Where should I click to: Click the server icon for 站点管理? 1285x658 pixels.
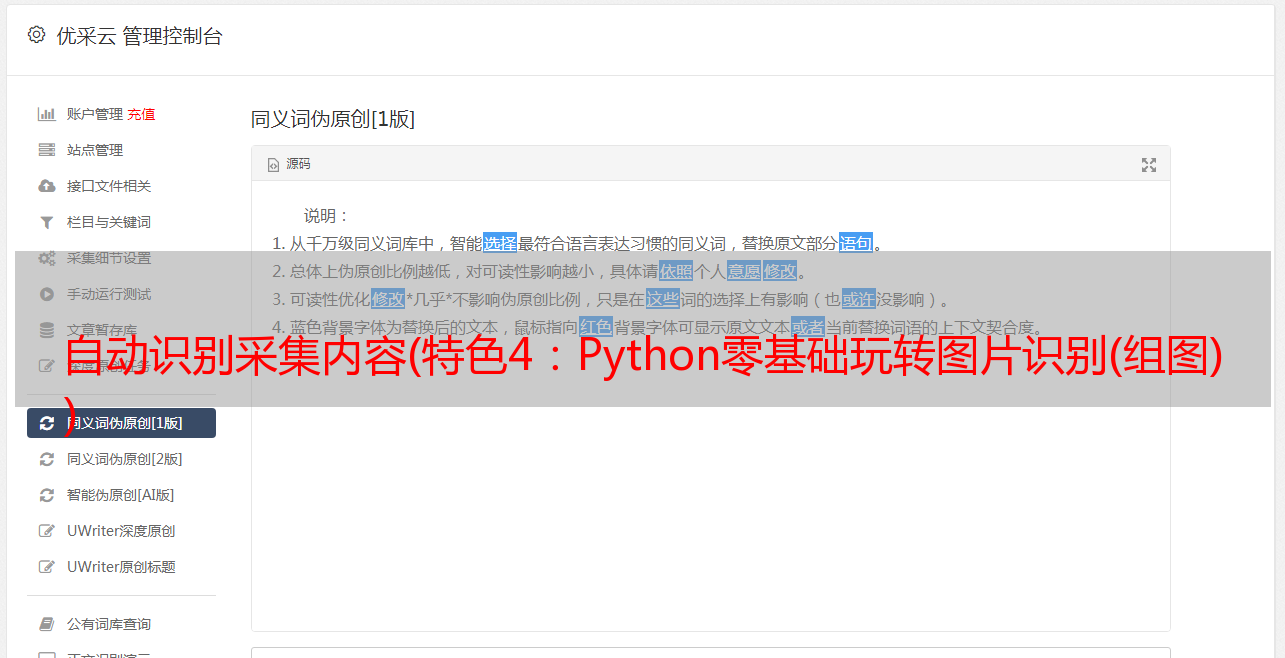click(46, 150)
